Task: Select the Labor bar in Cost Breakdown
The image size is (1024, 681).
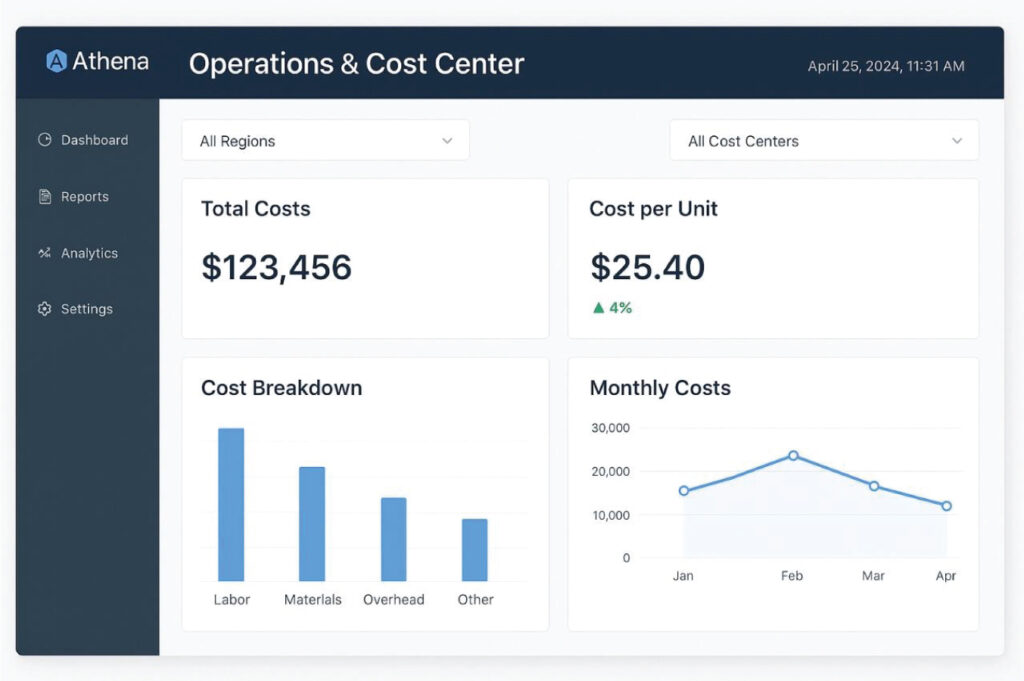Action: click(x=231, y=505)
